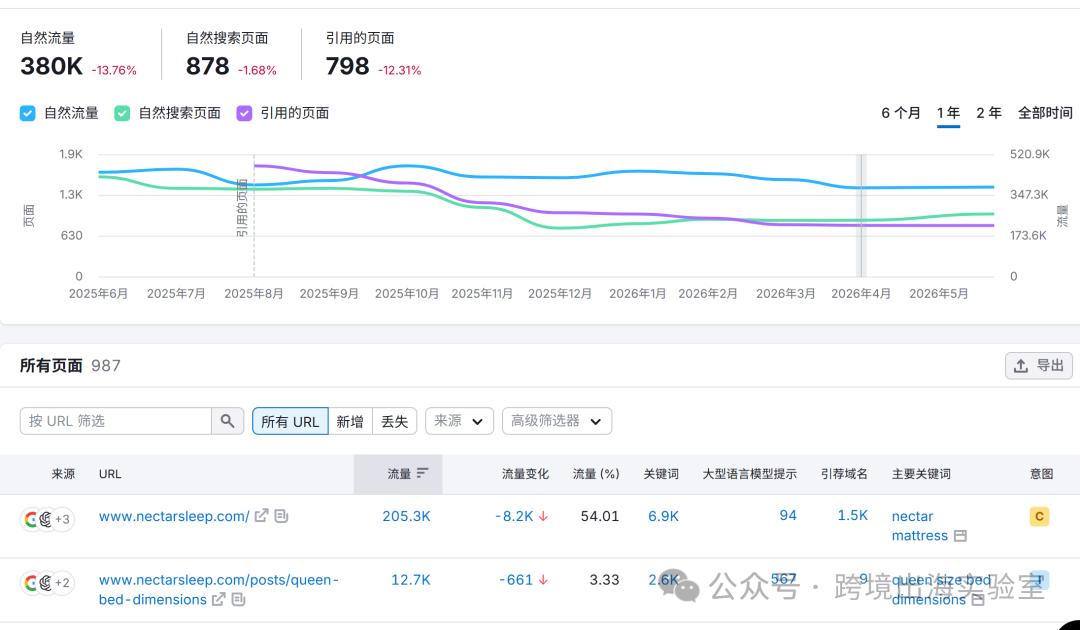The image size is (1080, 630).
Task: Focus the 按 URL 筛选 input field
Action: point(116,421)
